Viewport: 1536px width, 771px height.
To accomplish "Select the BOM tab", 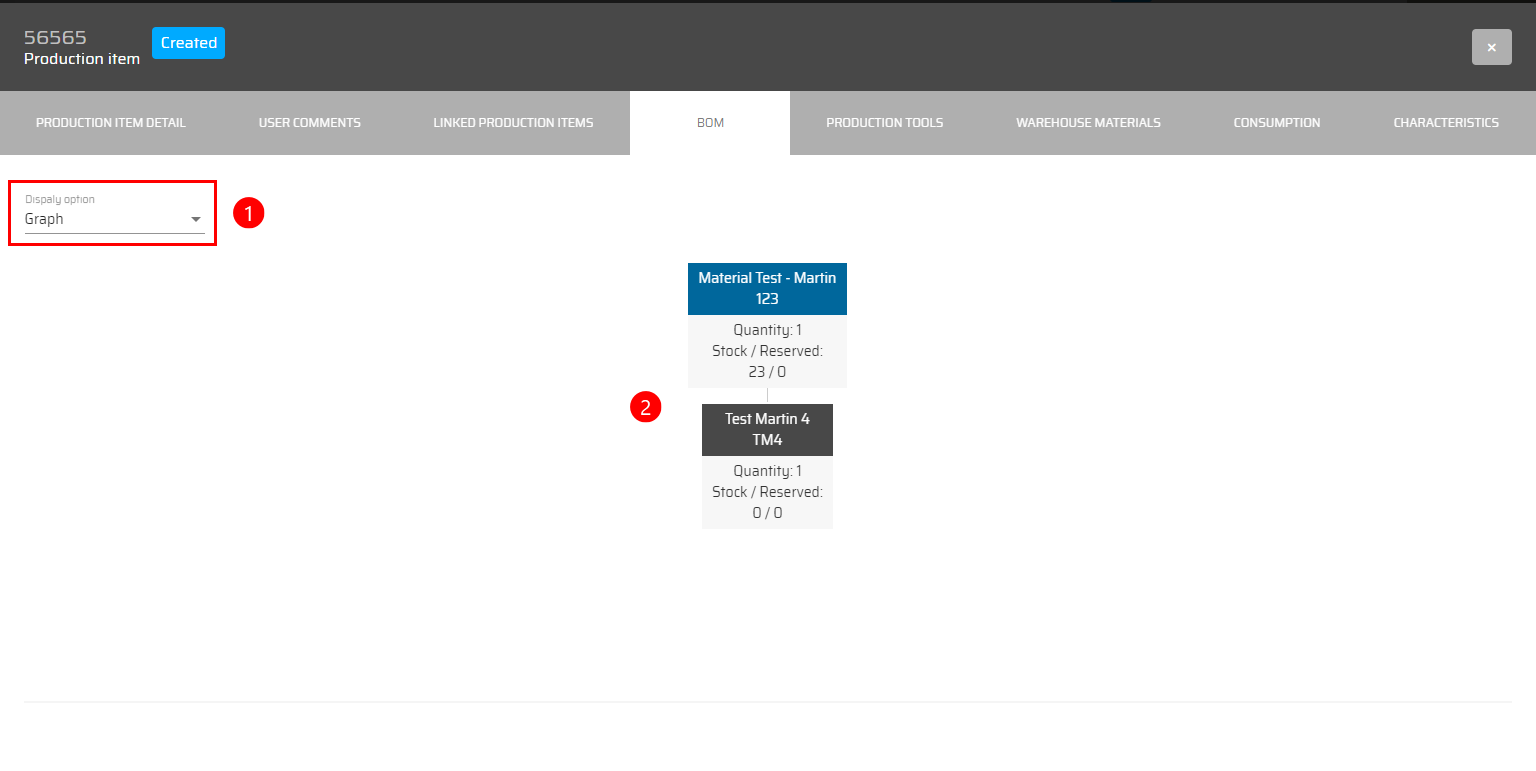I will (710, 123).
